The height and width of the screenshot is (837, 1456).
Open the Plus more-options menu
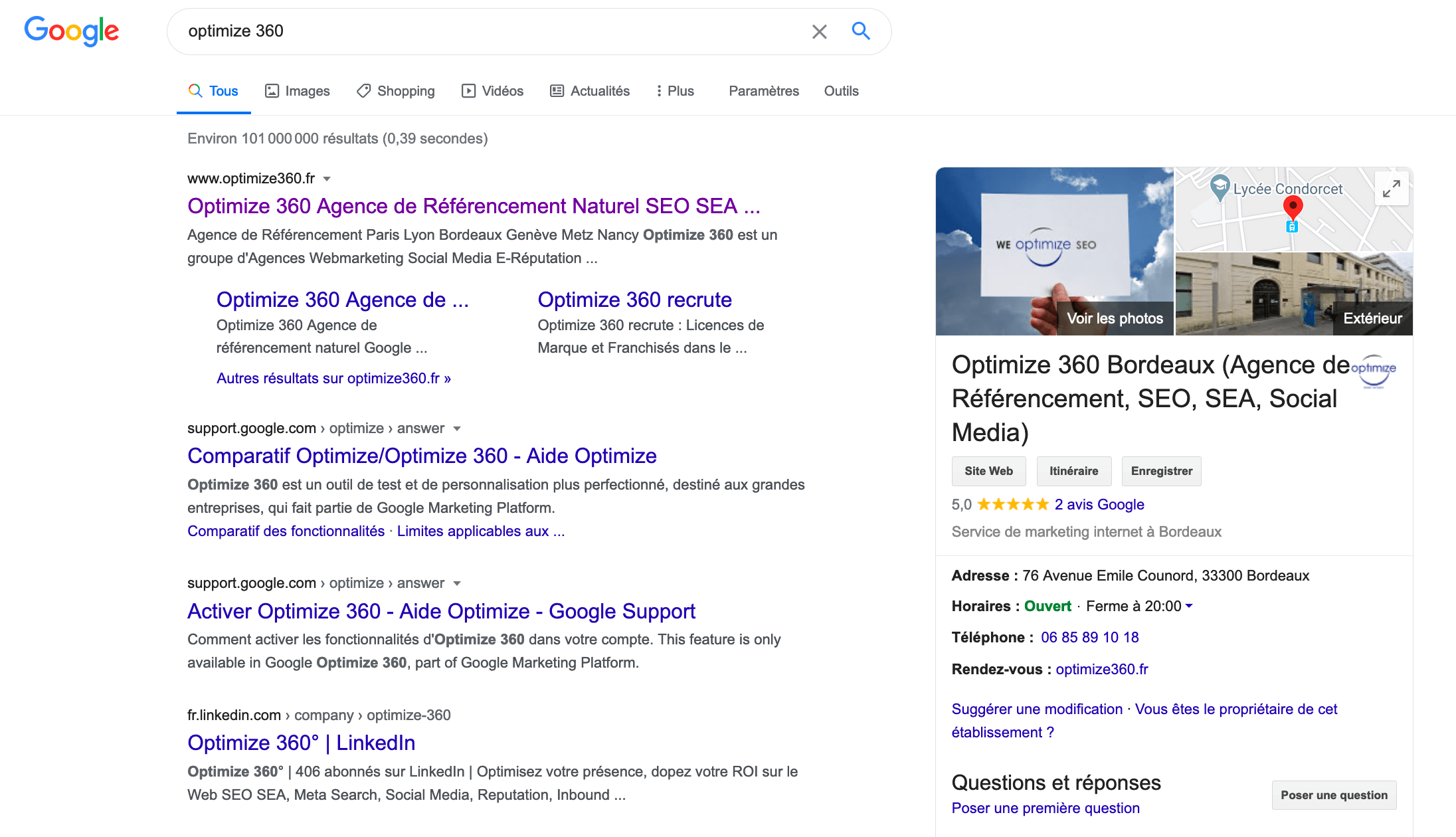tap(675, 91)
